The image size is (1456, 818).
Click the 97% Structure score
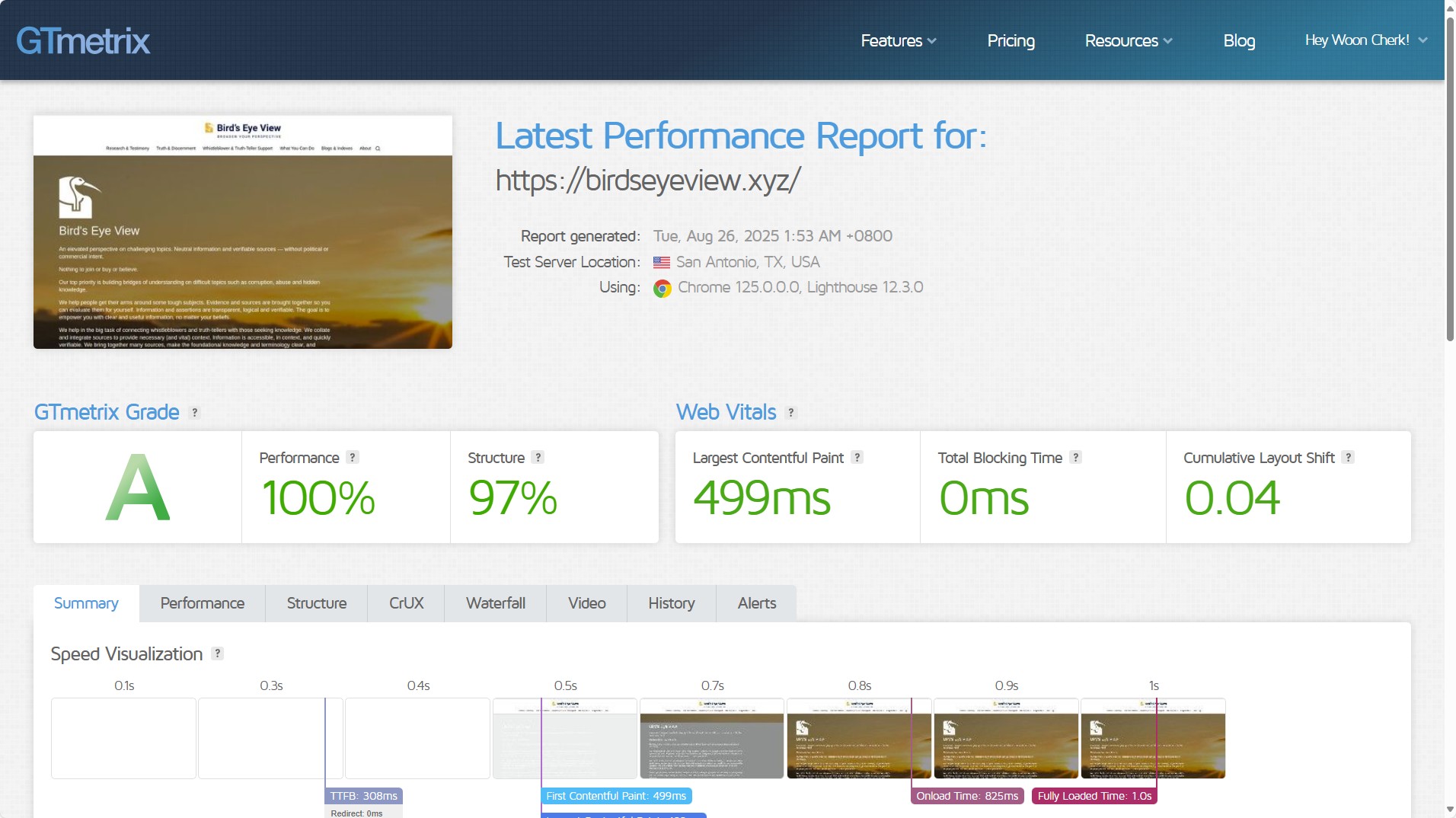click(x=513, y=498)
